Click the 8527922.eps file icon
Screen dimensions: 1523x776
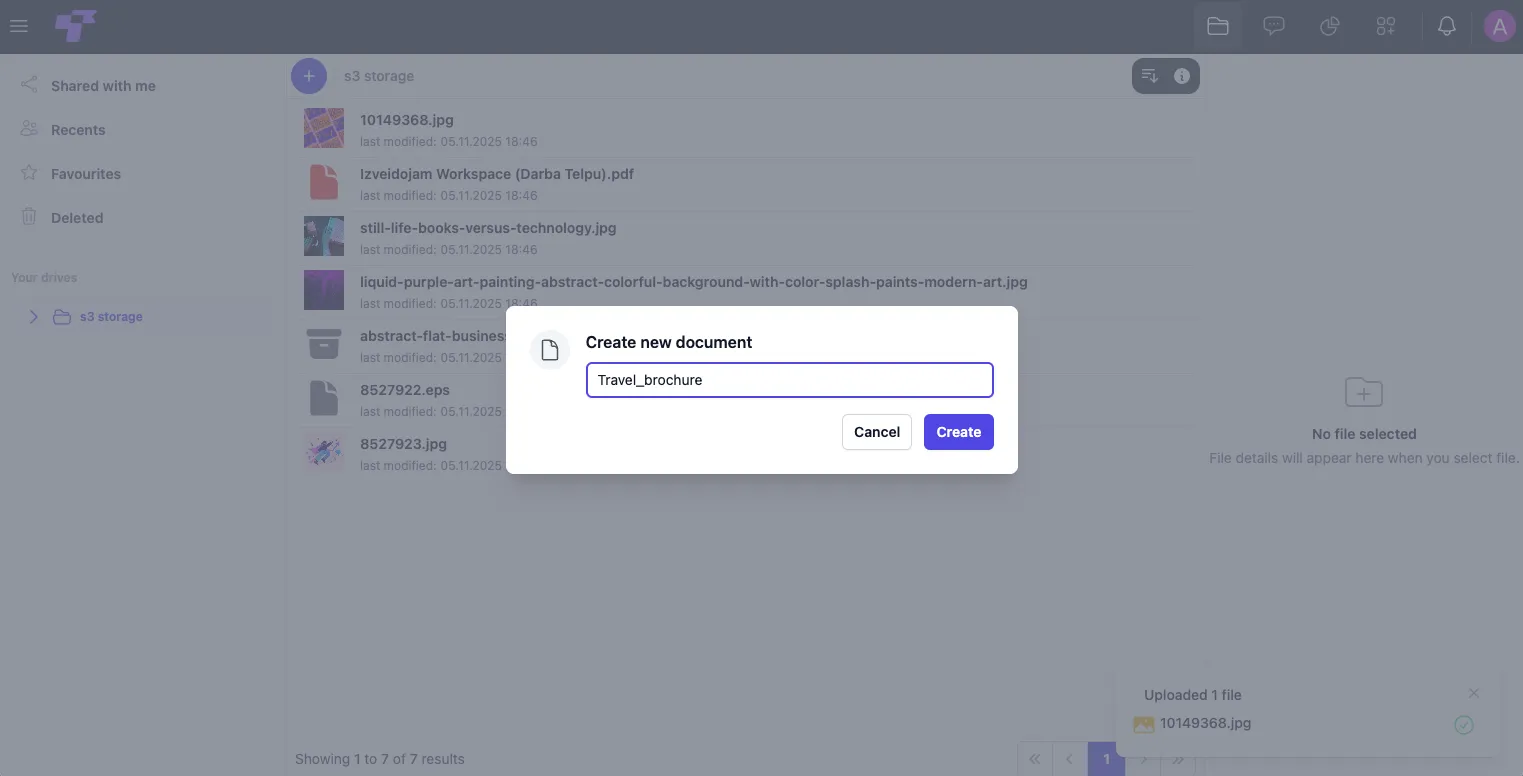point(324,398)
